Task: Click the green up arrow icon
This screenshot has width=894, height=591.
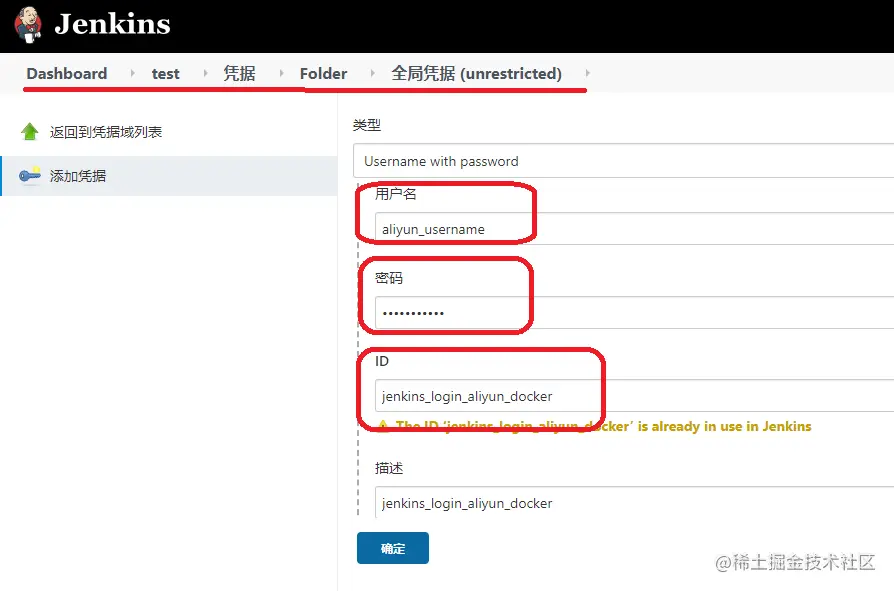Action: click(x=30, y=132)
